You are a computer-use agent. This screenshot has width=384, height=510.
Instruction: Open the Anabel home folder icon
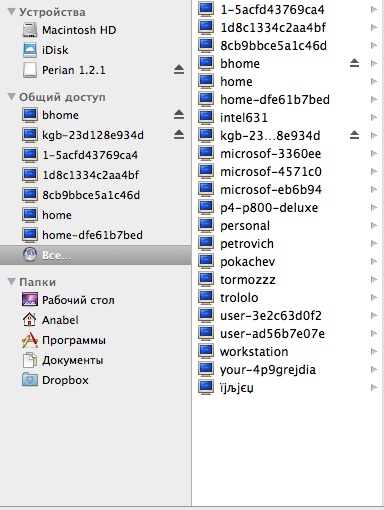click(30, 319)
